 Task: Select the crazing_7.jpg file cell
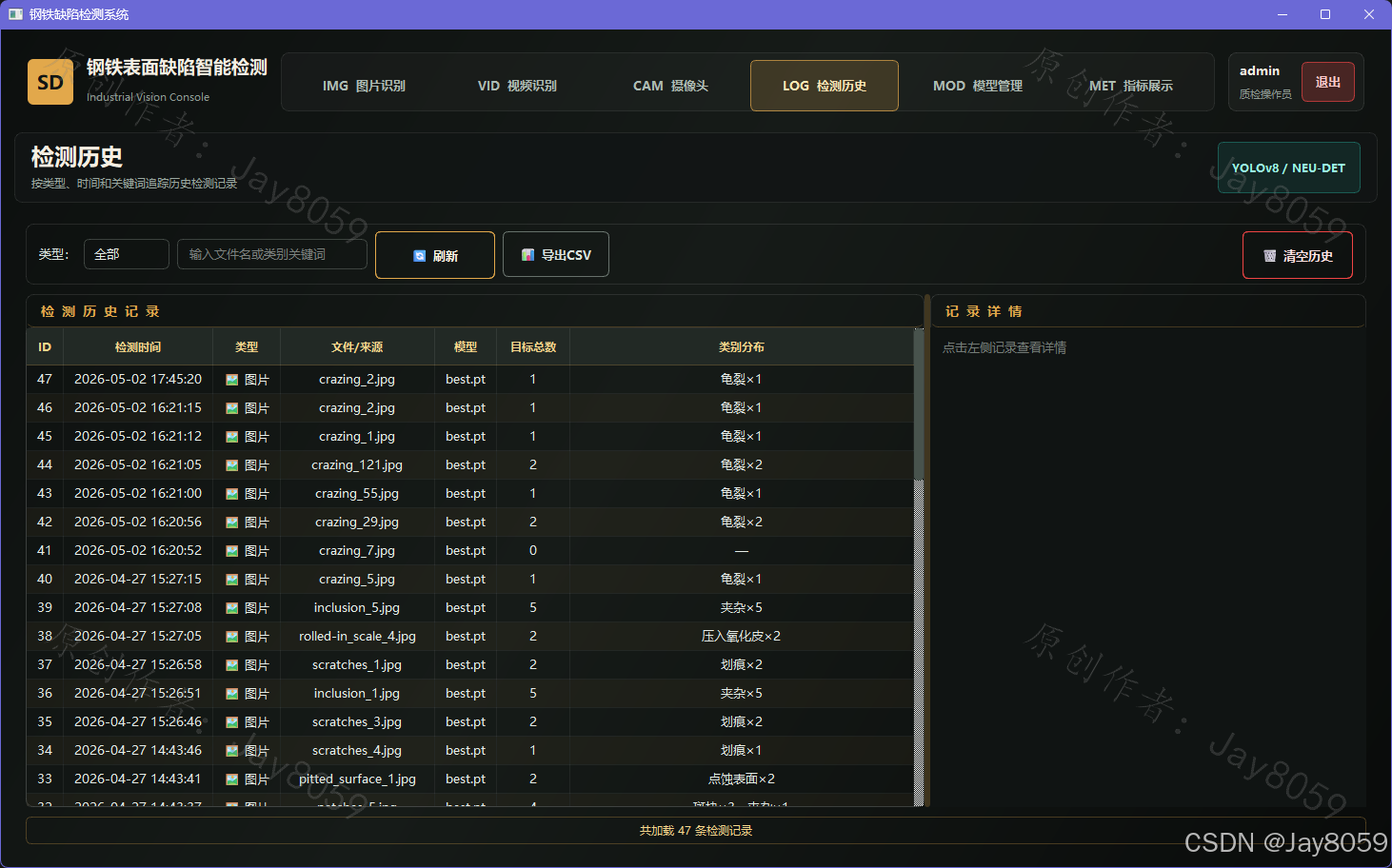(x=357, y=550)
